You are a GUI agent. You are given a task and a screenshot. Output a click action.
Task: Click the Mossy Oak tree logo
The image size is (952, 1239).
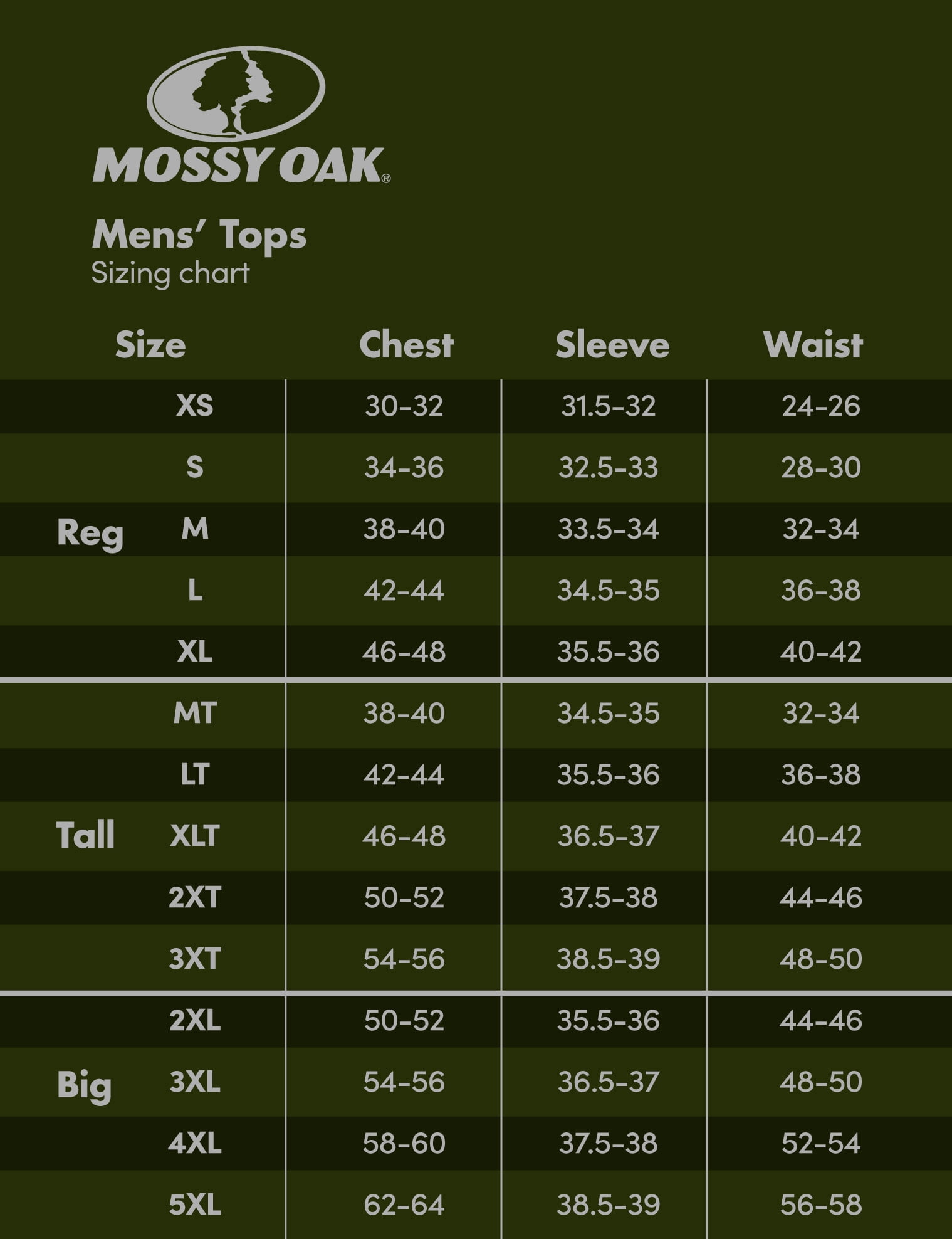(236, 93)
